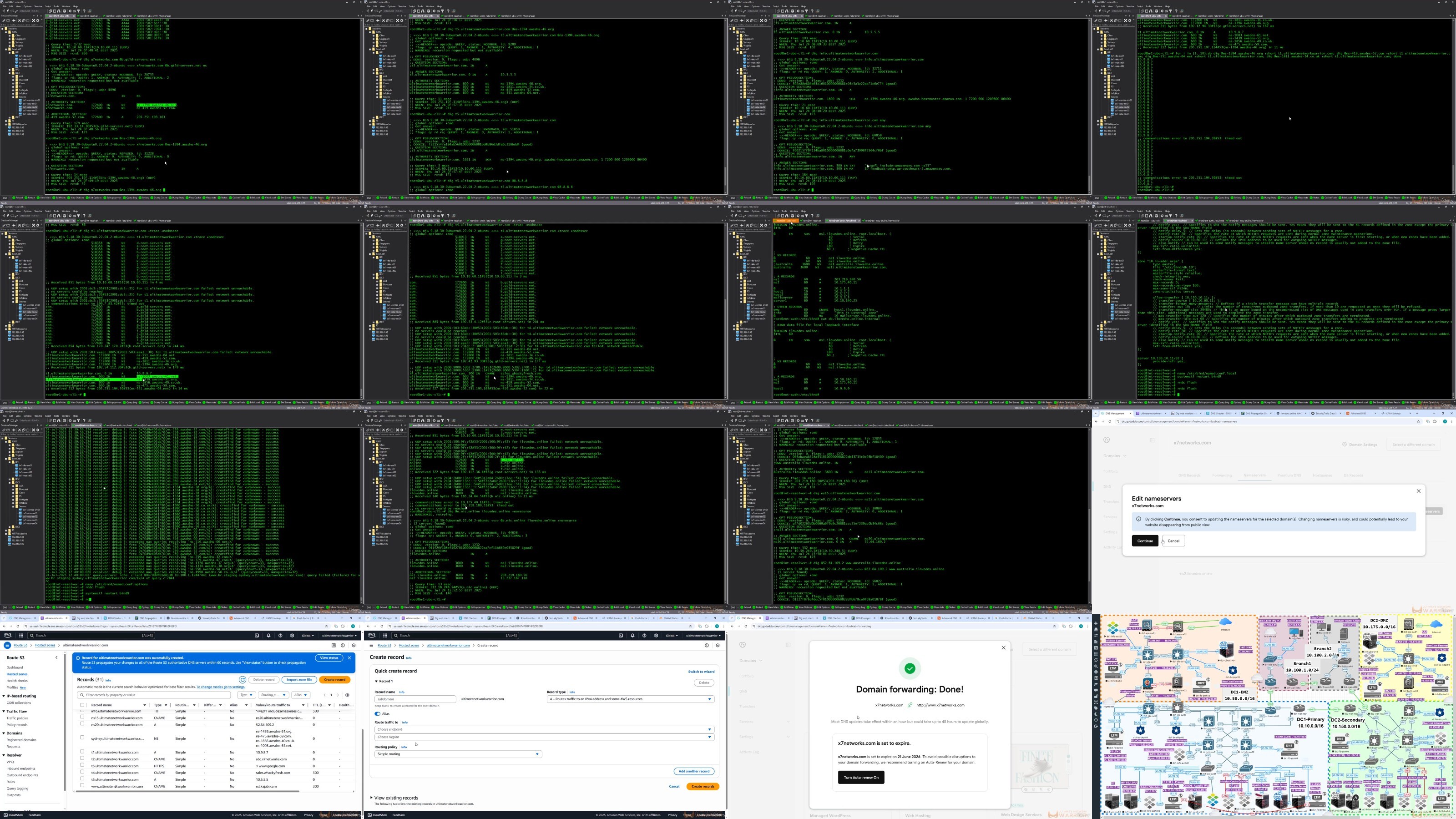Open the Global region menu on the Records page
Screen dimensions: 1456x819
pyautogui.click(x=308, y=635)
